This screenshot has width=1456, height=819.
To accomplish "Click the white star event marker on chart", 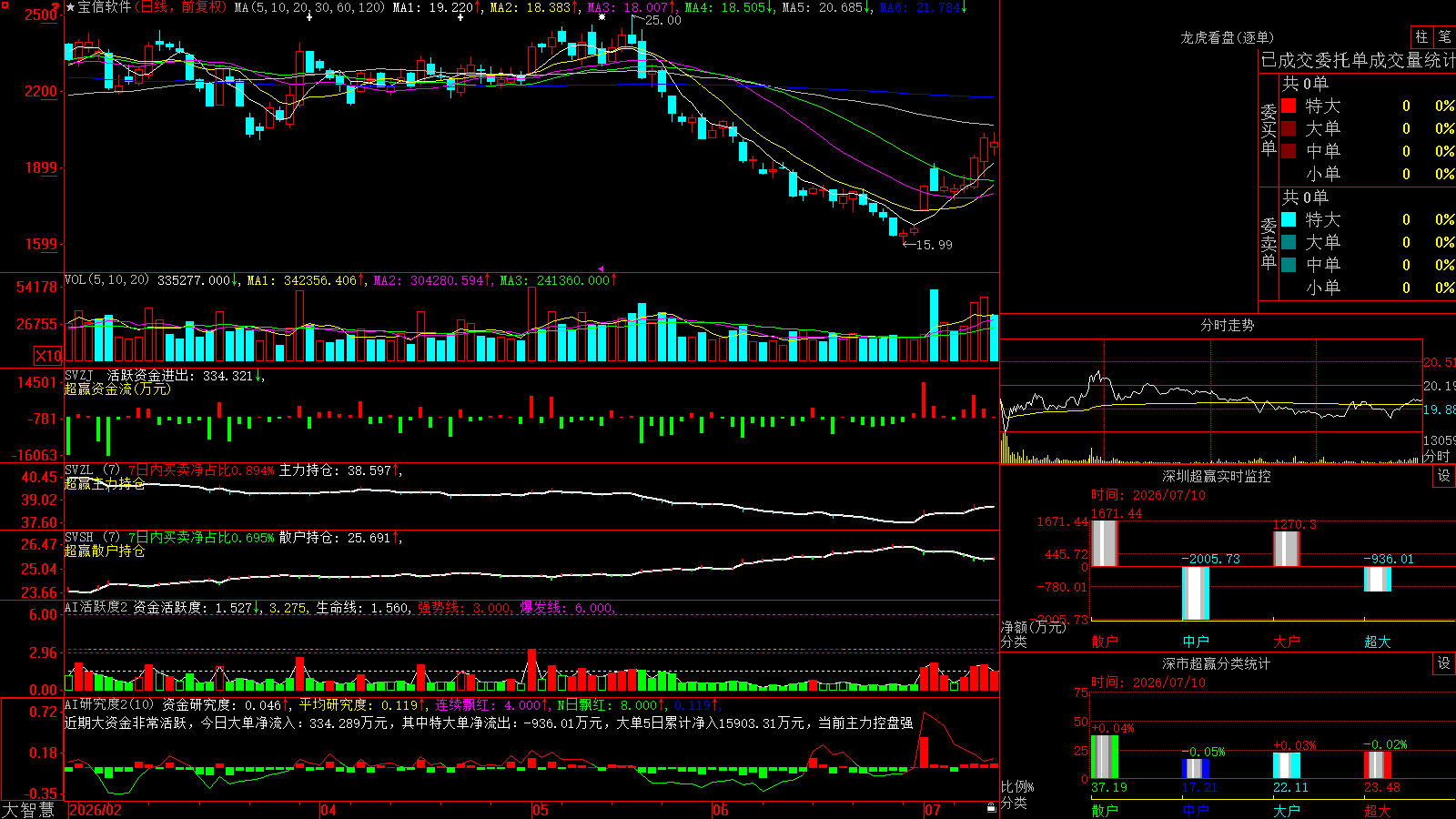I will tap(602, 17).
